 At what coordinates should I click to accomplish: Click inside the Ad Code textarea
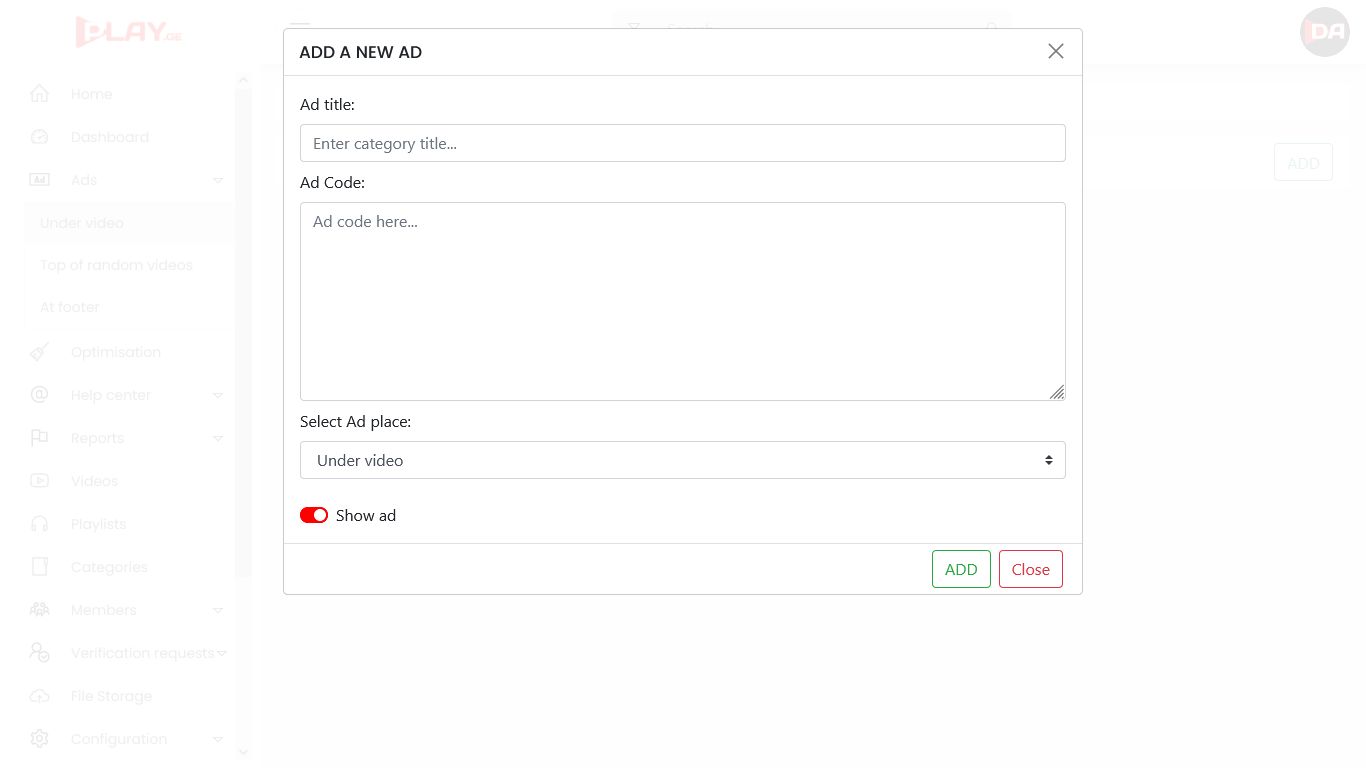pos(682,301)
